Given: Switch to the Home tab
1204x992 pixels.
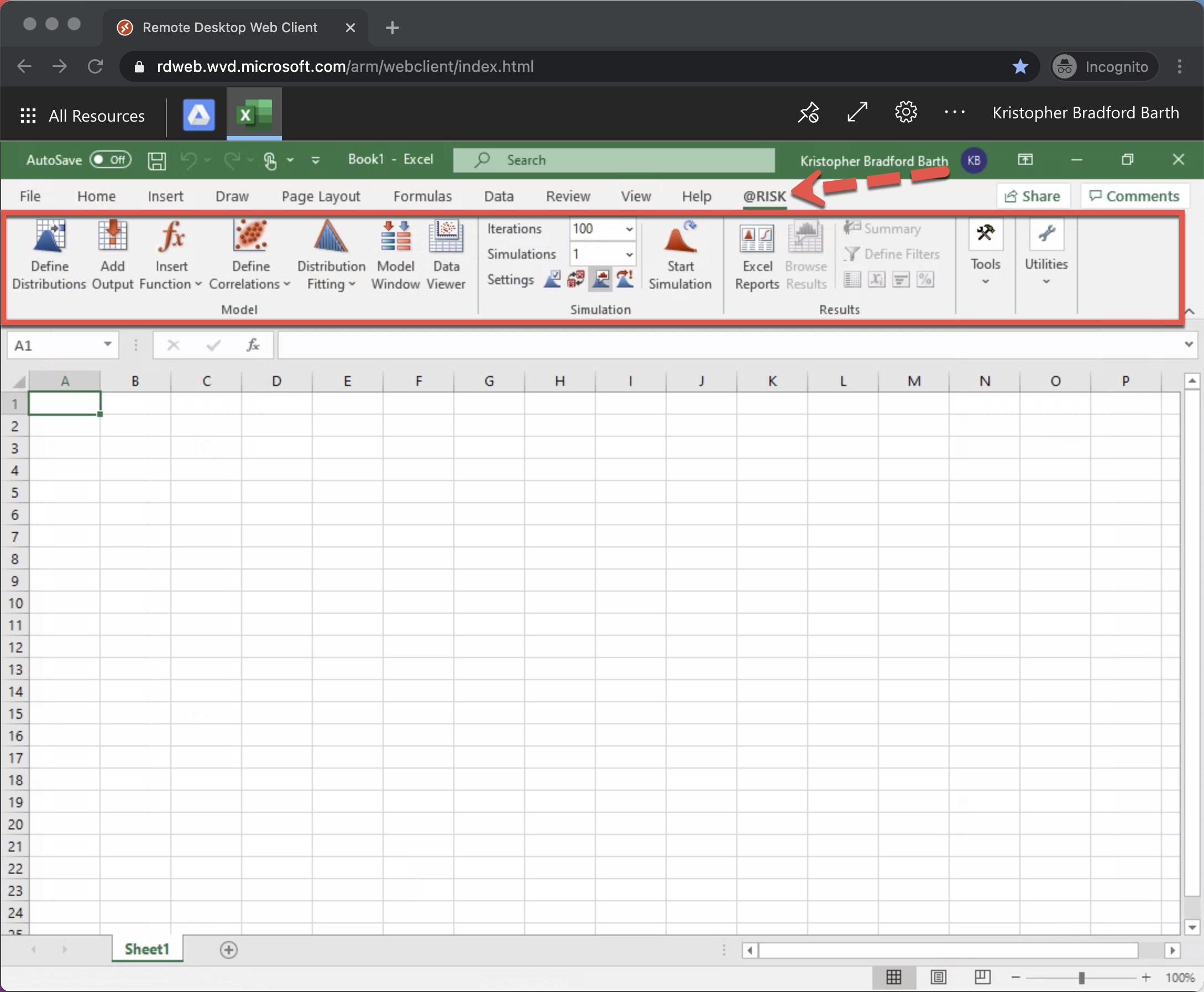Looking at the screenshot, I should [x=97, y=196].
